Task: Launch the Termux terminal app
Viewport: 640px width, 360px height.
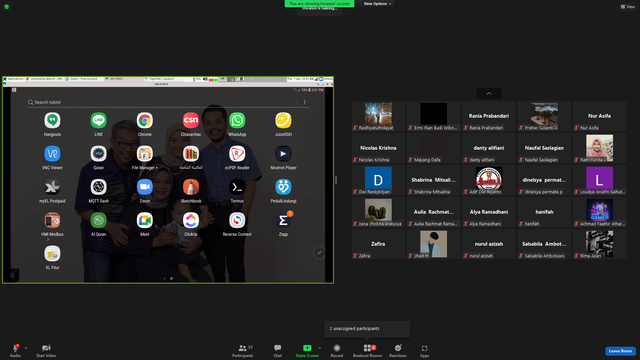Action: (x=237, y=187)
